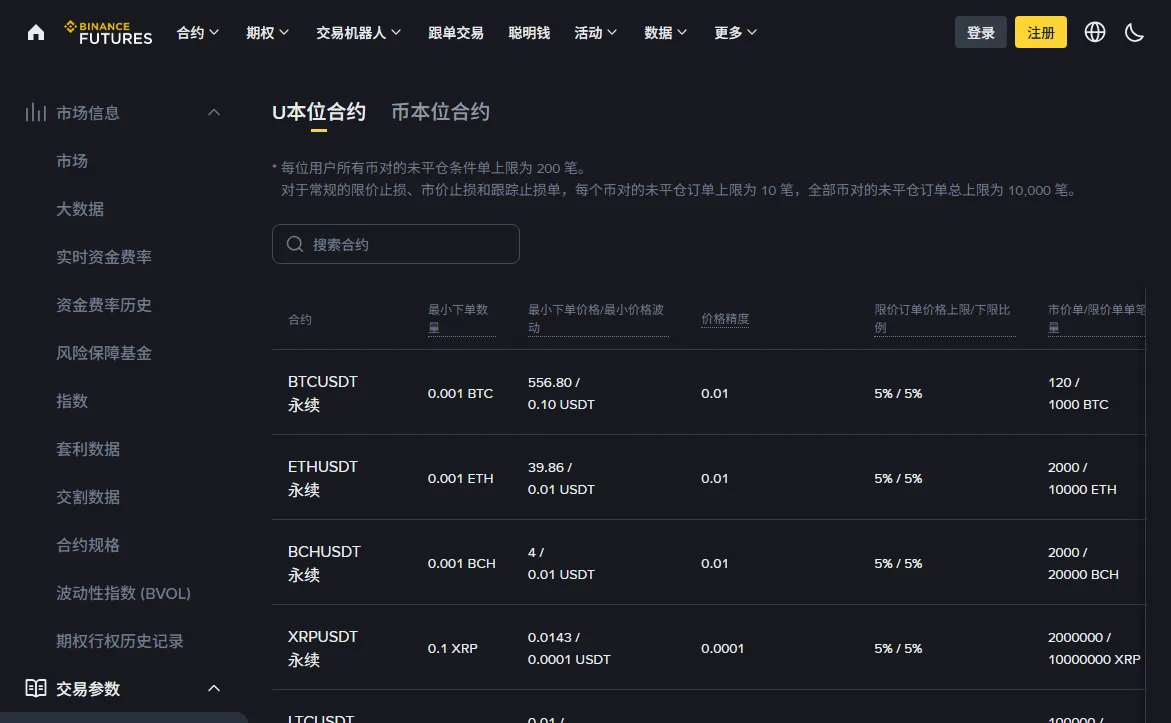Open 波动性指数 (BVOL) in the sidebar
Screen dimensions: 1171x723
coord(123,593)
